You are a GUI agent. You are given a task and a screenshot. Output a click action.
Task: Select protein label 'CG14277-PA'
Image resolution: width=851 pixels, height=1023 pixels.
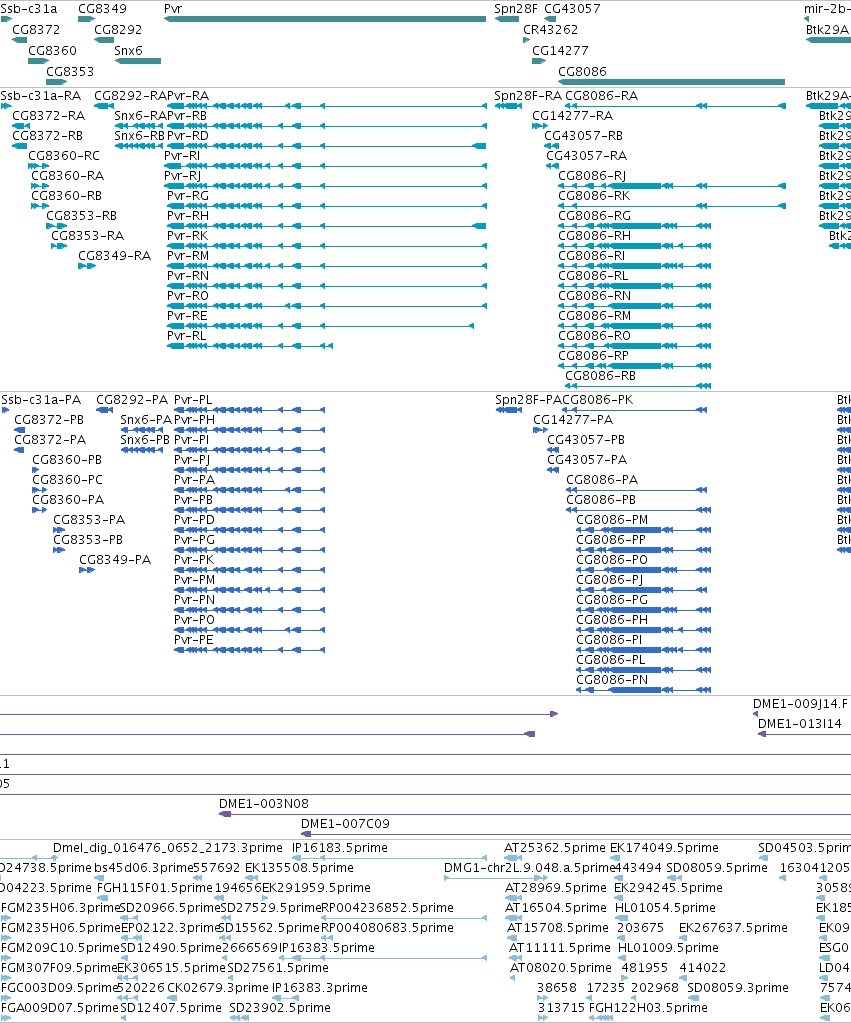[573, 420]
